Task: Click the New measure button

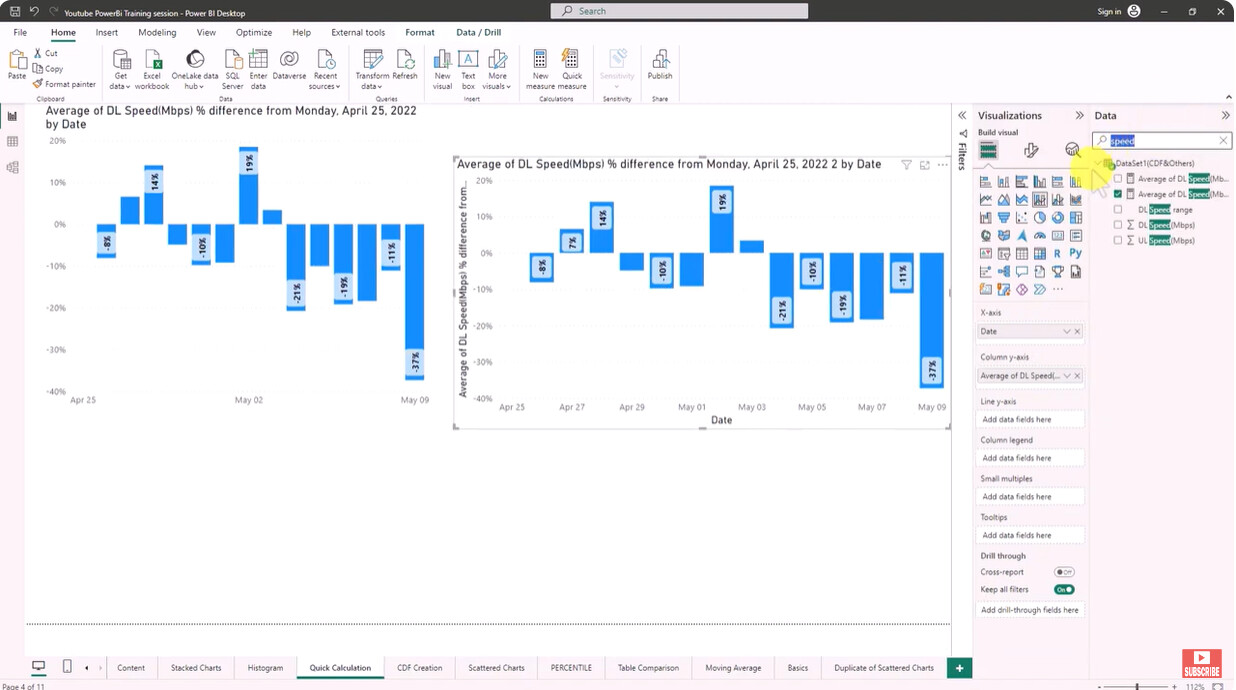Action: 539,66
